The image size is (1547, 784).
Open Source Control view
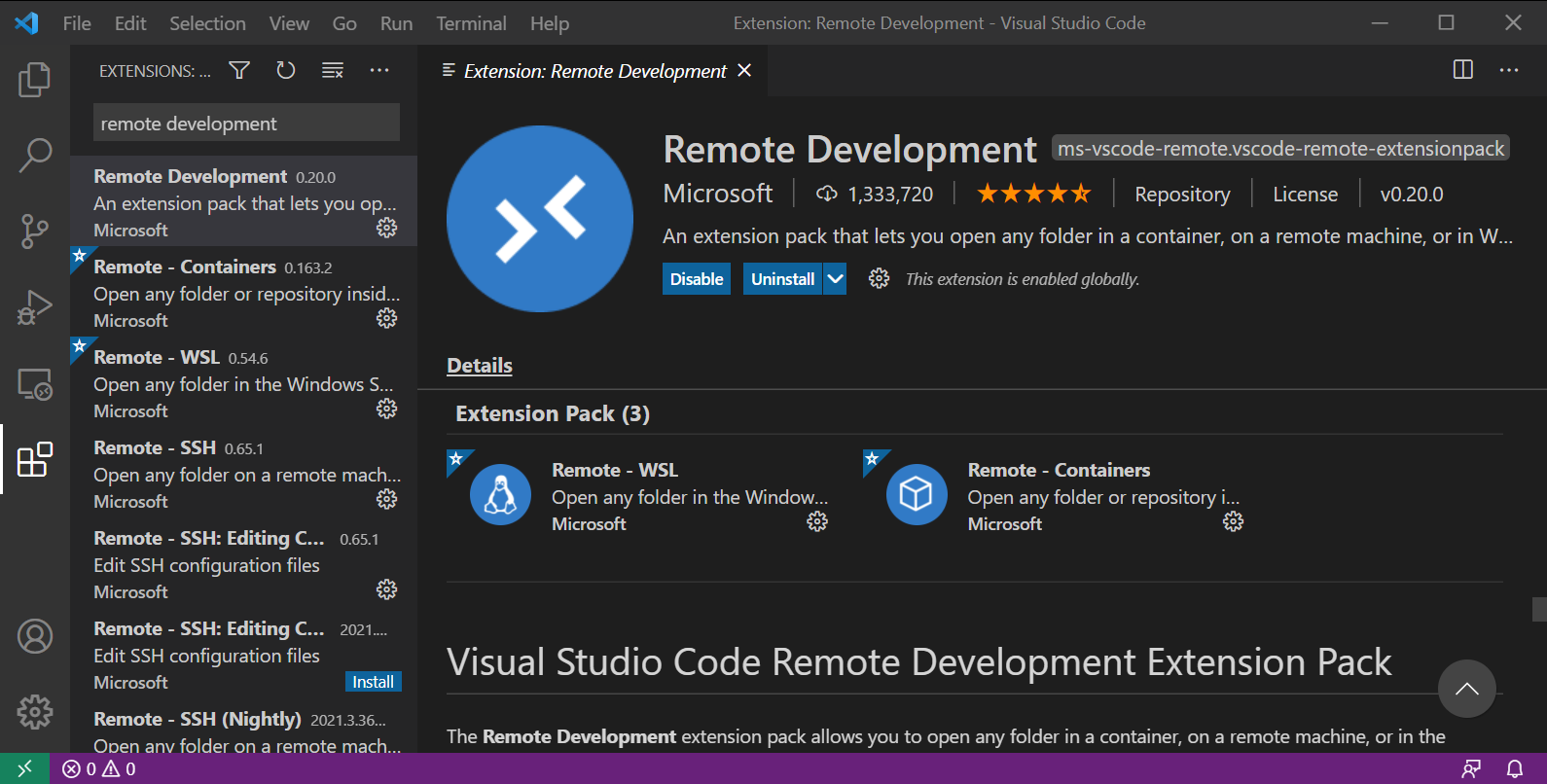pos(34,232)
